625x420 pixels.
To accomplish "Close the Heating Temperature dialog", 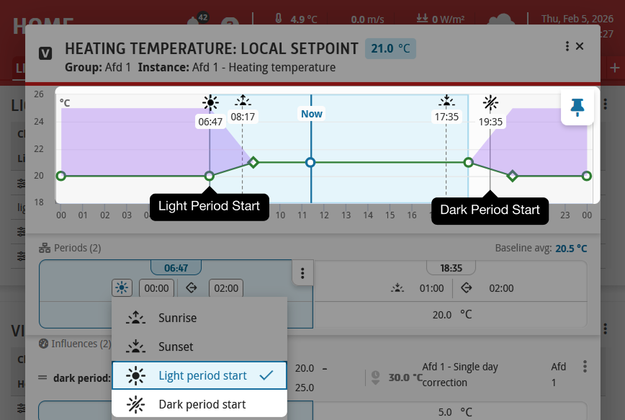I will (580, 47).
